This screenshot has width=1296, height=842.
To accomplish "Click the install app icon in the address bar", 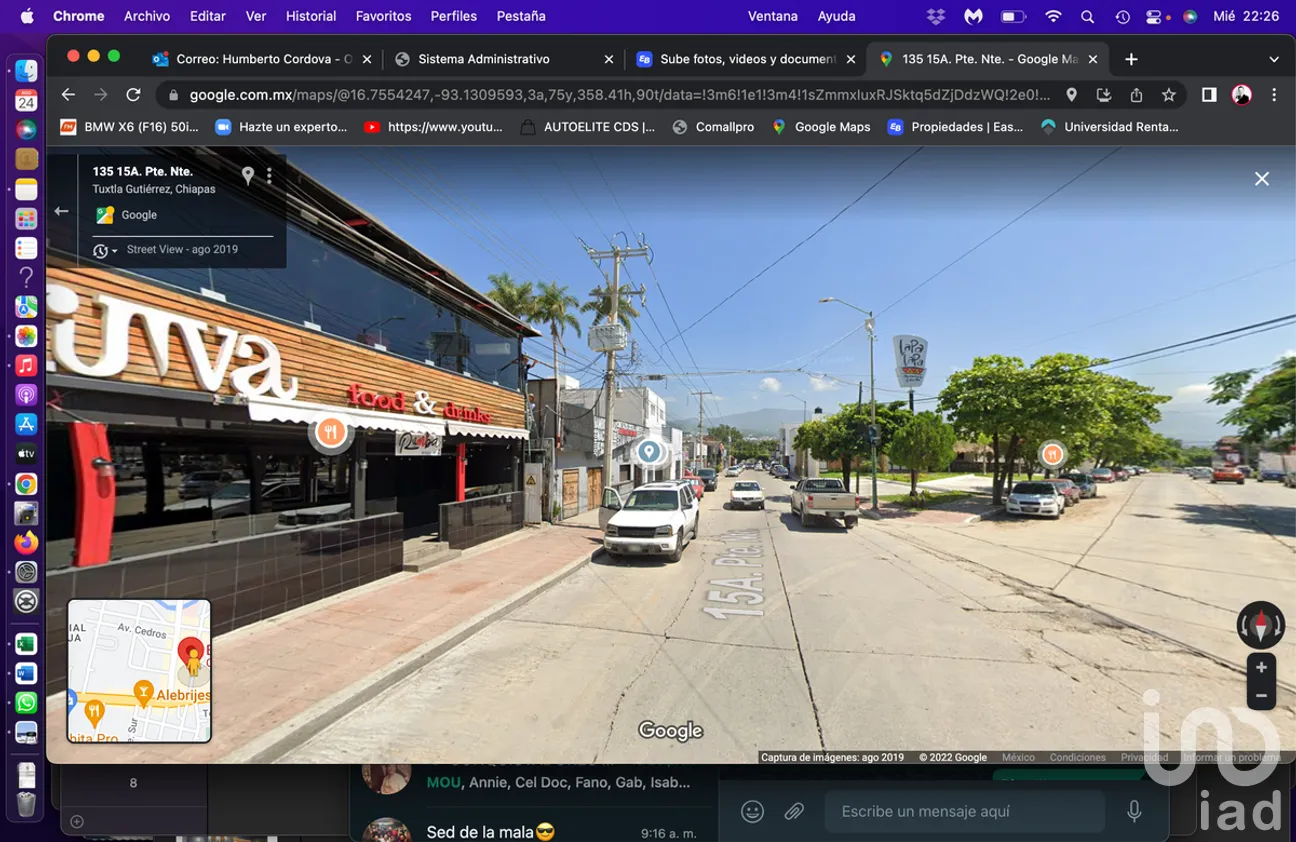I will pyautogui.click(x=1104, y=95).
